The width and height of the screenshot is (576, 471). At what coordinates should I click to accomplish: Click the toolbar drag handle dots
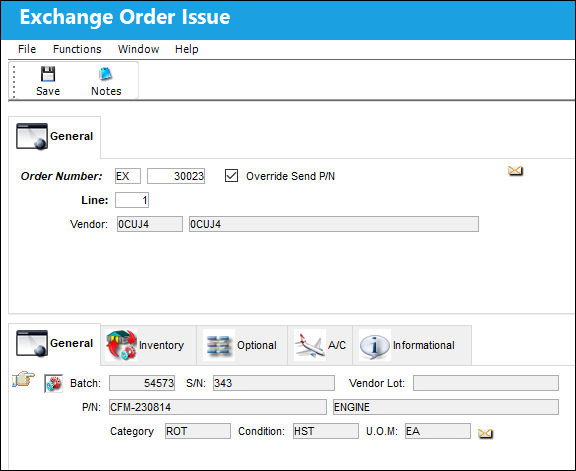pos(14,81)
